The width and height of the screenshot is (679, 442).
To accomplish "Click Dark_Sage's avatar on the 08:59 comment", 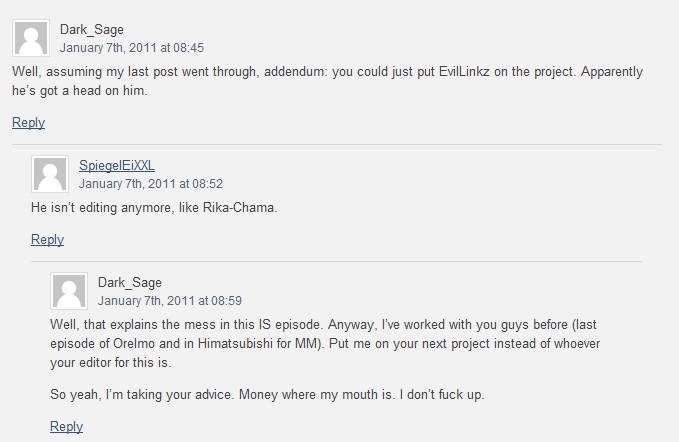I will pos(69,291).
